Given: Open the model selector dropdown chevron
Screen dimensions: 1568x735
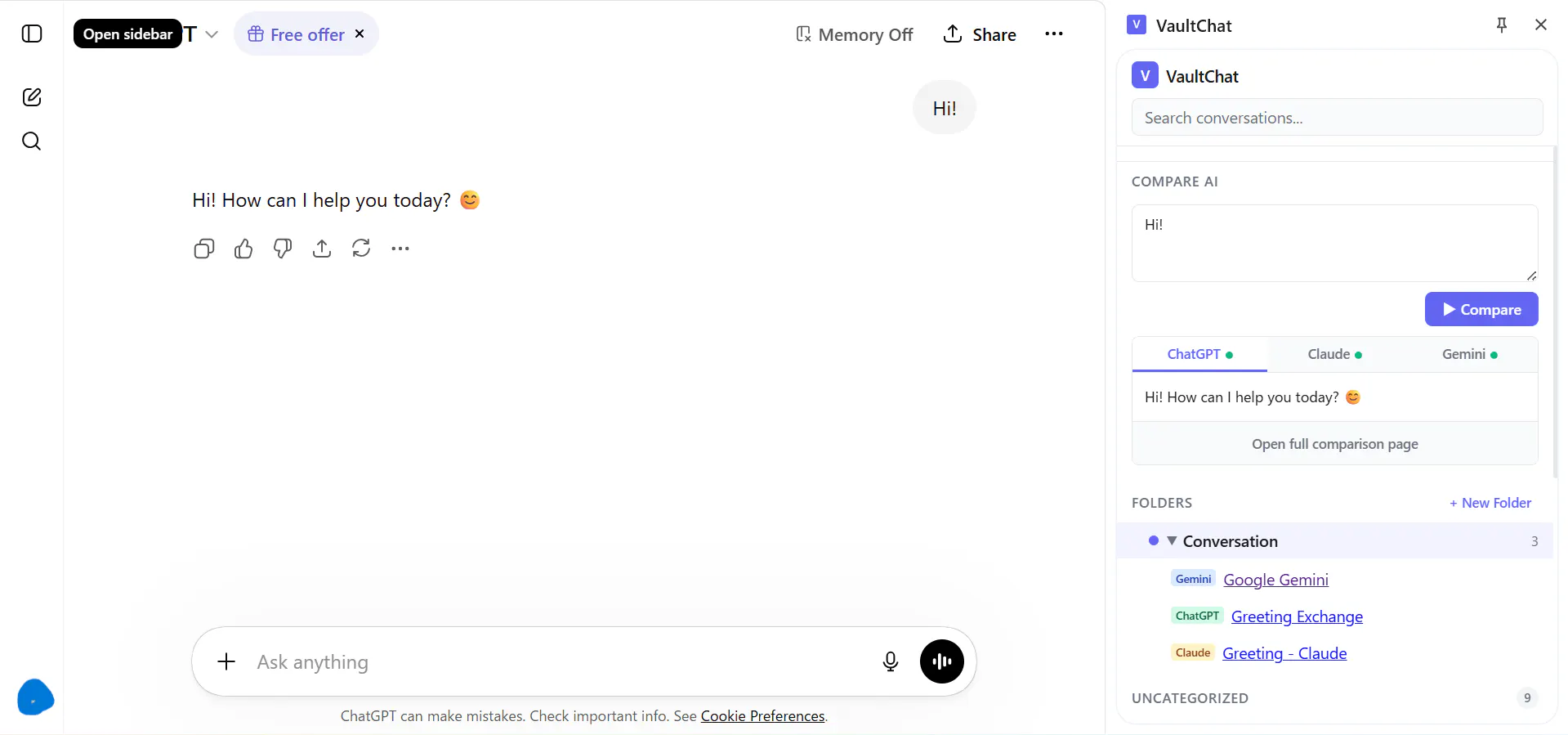Looking at the screenshot, I should [x=212, y=34].
